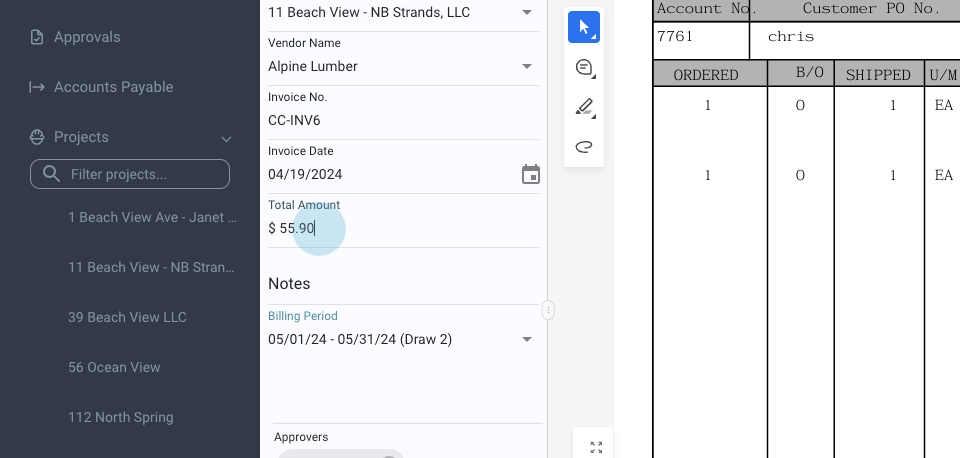Open Accounts Payable section
The width and height of the screenshot is (960, 458).
click(x=113, y=87)
